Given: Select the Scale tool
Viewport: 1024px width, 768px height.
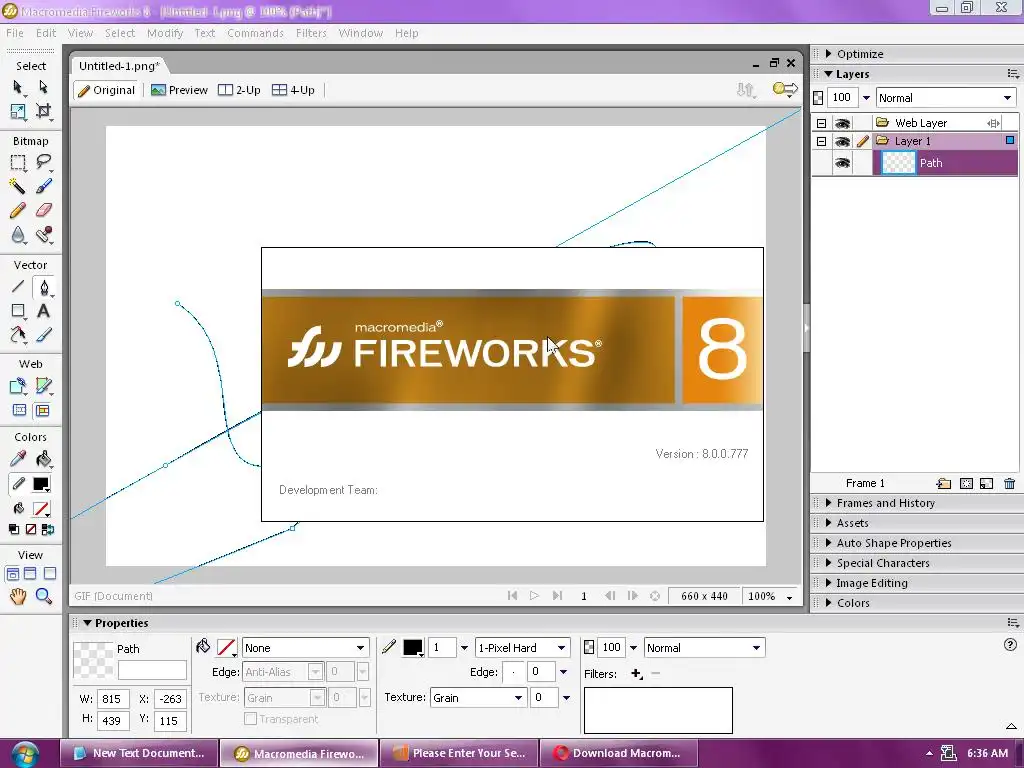Looking at the screenshot, I should [18, 112].
